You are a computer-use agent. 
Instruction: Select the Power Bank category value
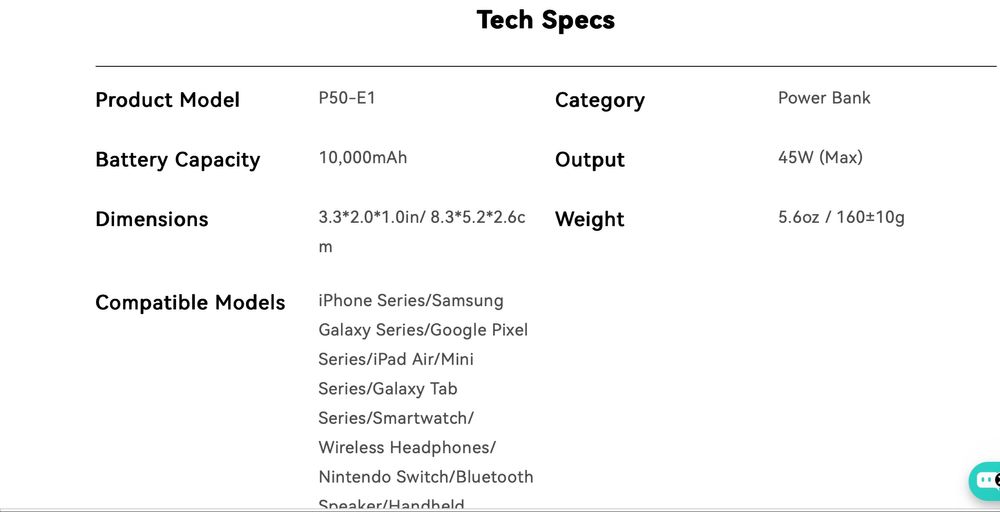[x=824, y=98]
